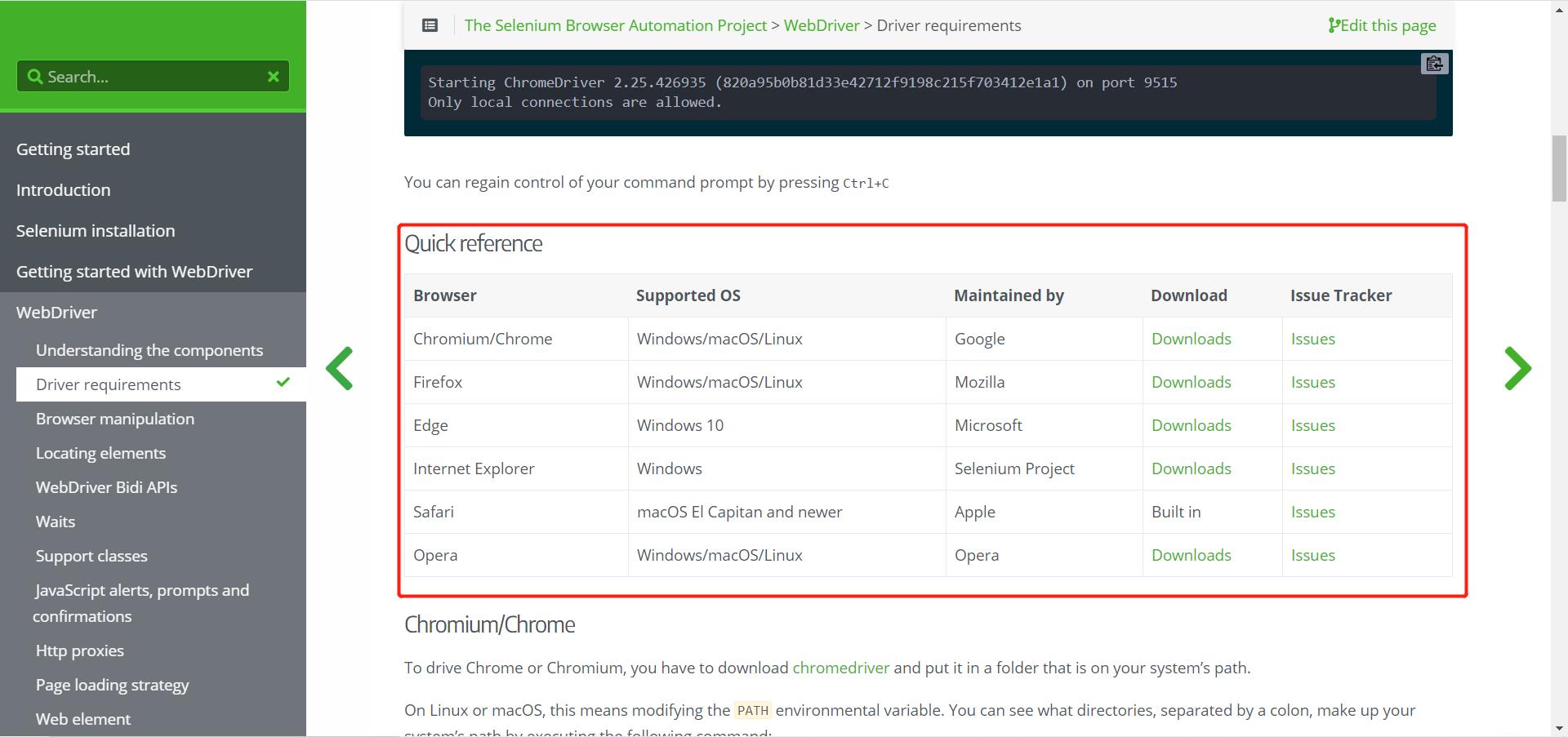This screenshot has width=1568, height=737.
Task: Open Http proxies page
Action: pyautogui.click(x=80, y=650)
